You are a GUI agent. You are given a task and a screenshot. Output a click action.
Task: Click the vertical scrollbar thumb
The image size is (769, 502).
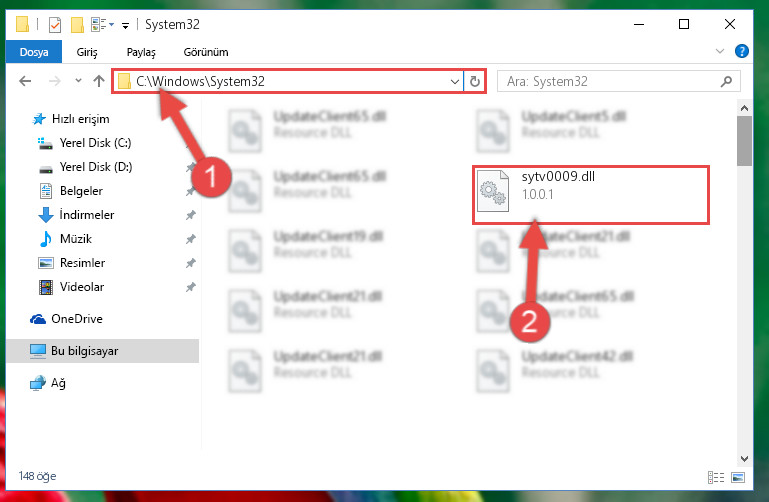coord(744,141)
